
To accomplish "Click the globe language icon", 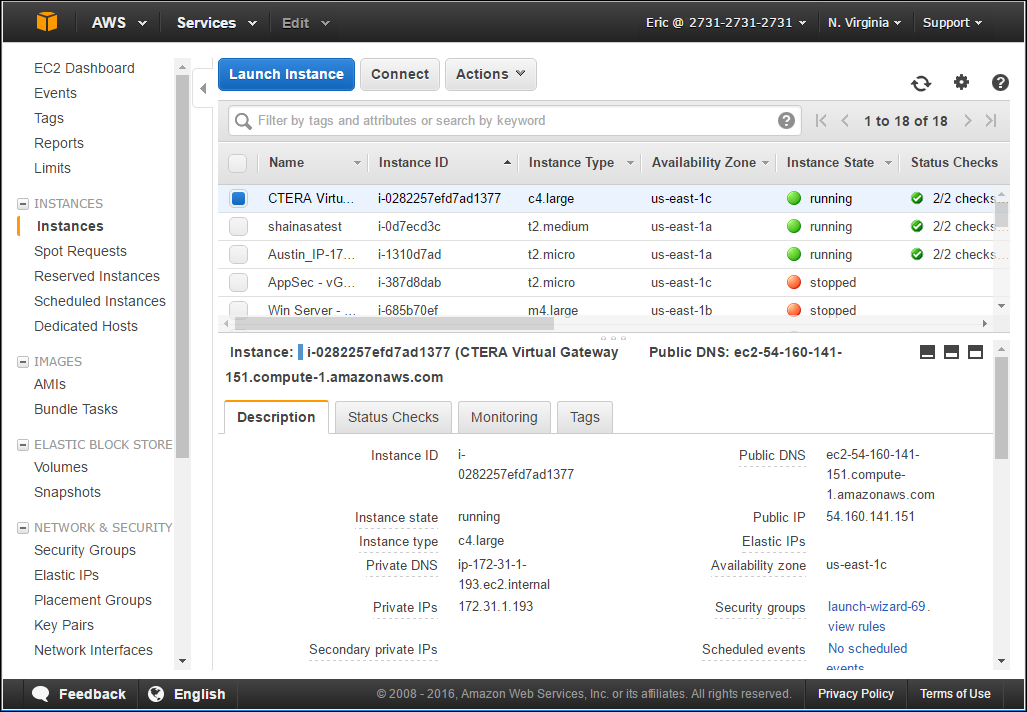I will click(156, 694).
